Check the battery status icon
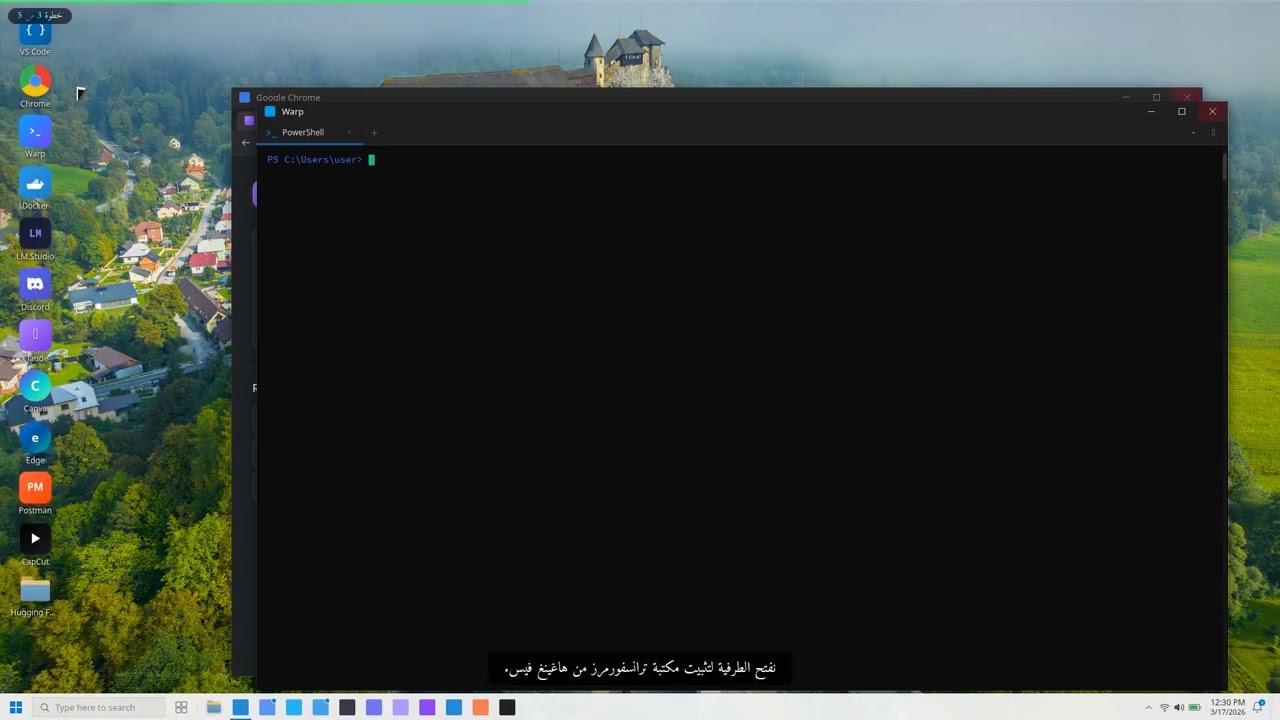The height and width of the screenshot is (720, 1280). [1194, 707]
